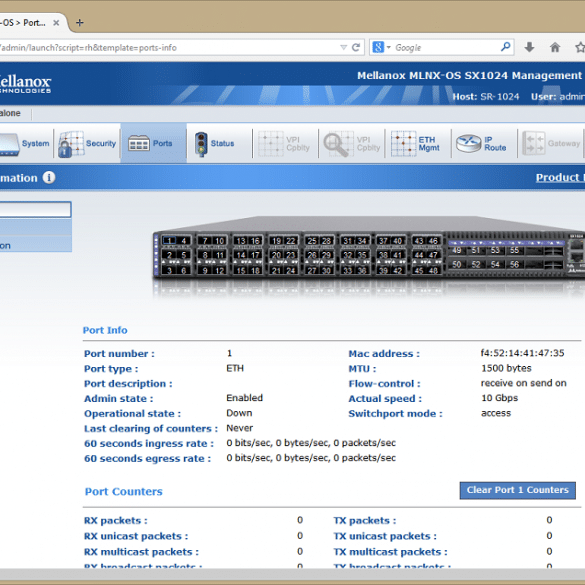Screen dimensions: 585x585
Task: Click the 'ETH' port type value
Action: (x=235, y=368)
